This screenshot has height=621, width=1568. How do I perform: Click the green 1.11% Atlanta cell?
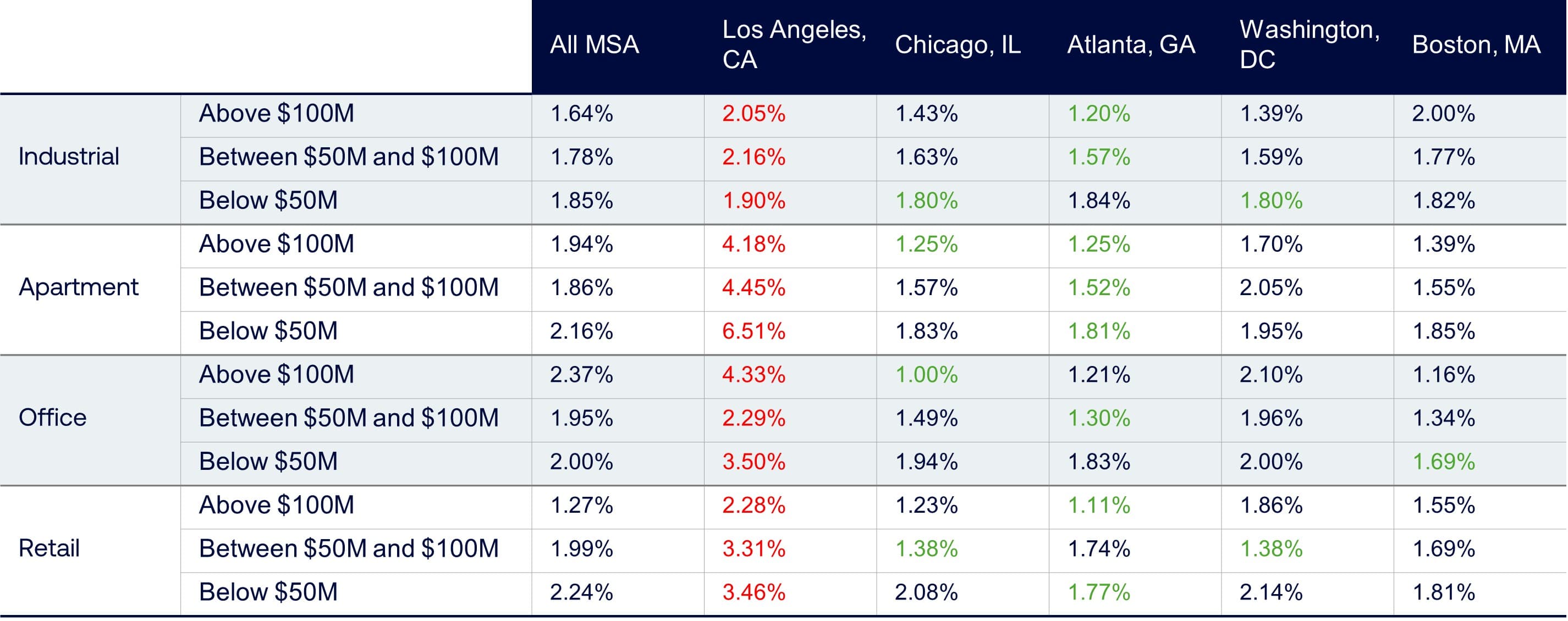tap(1099, 506)
